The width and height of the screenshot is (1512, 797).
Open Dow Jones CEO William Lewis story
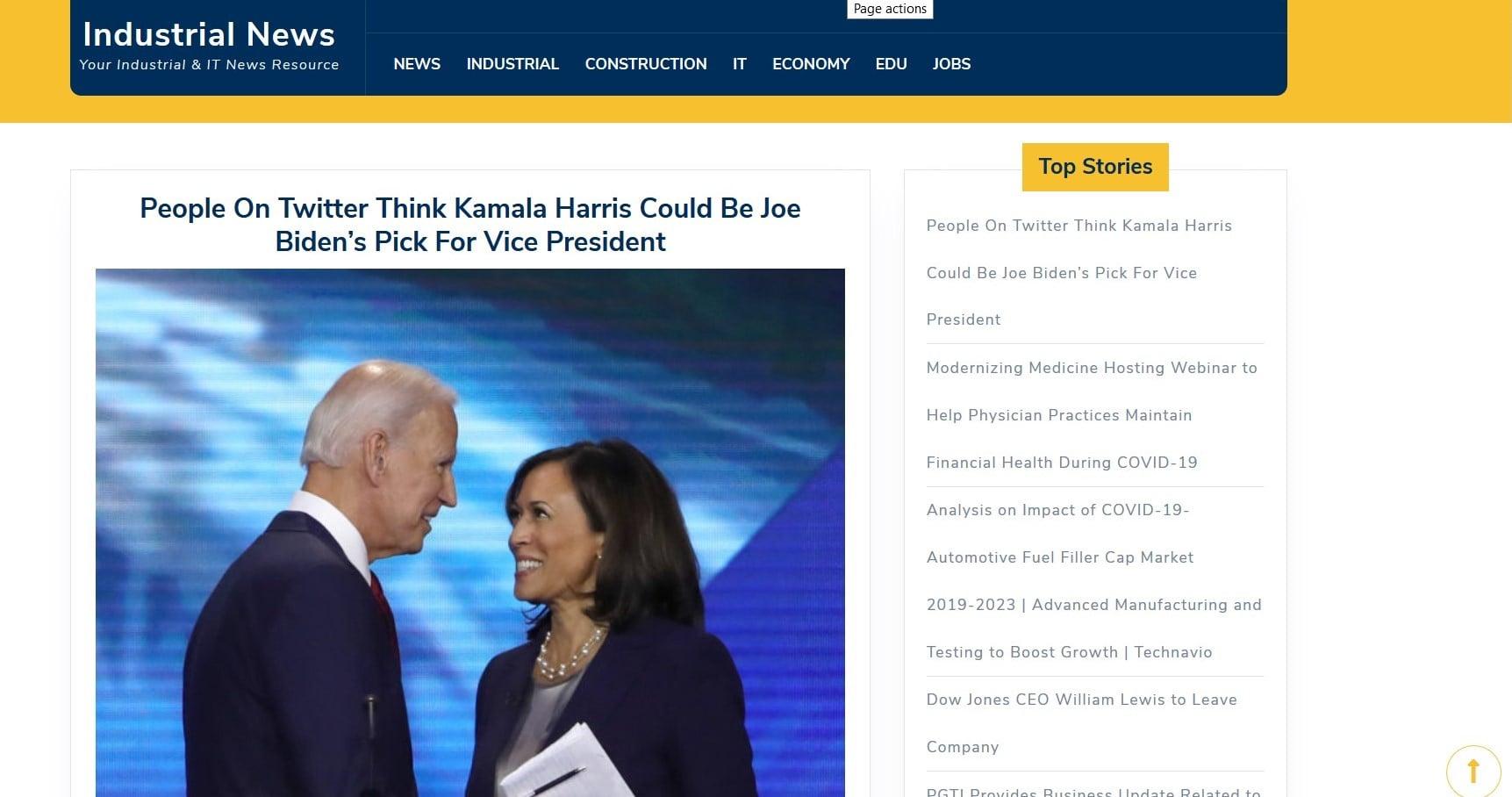1082,723
